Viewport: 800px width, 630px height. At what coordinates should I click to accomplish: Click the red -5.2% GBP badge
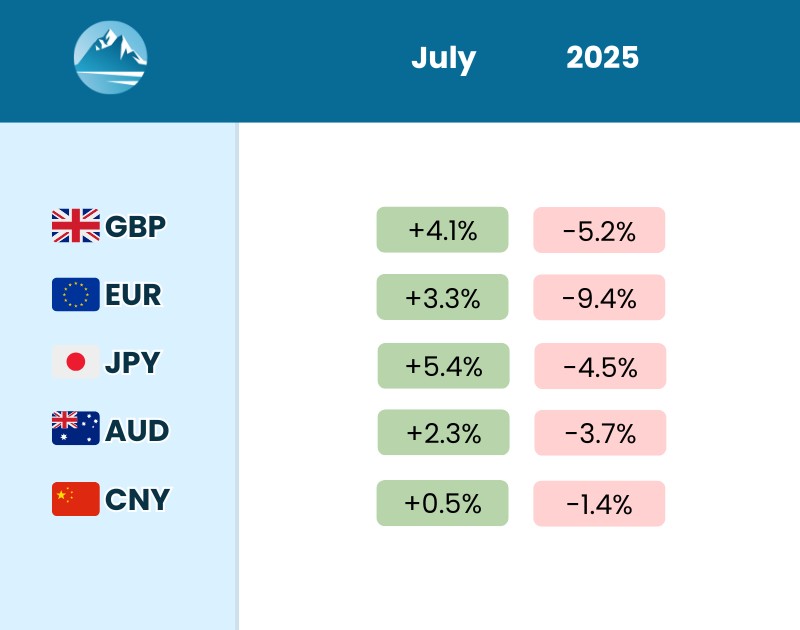[x=599, y=230]
